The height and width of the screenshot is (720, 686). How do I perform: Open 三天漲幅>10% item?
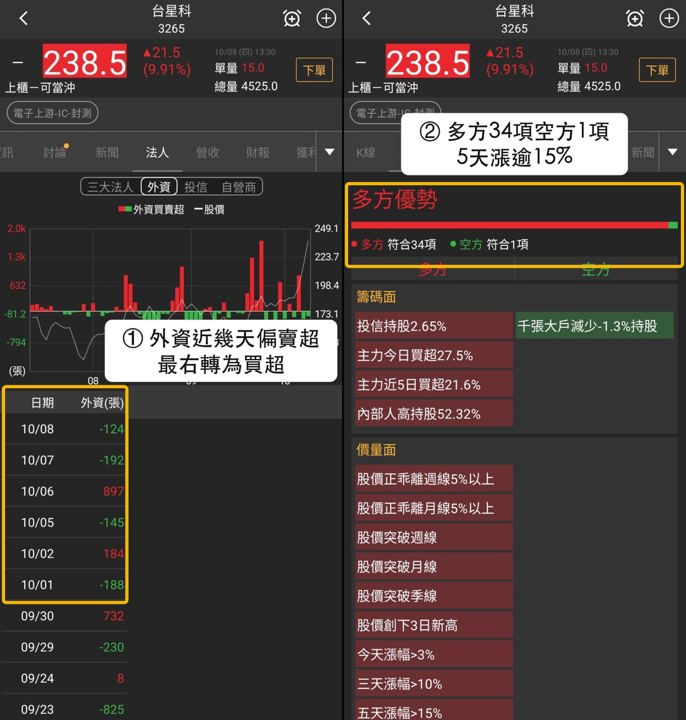[x=433, y=684]
